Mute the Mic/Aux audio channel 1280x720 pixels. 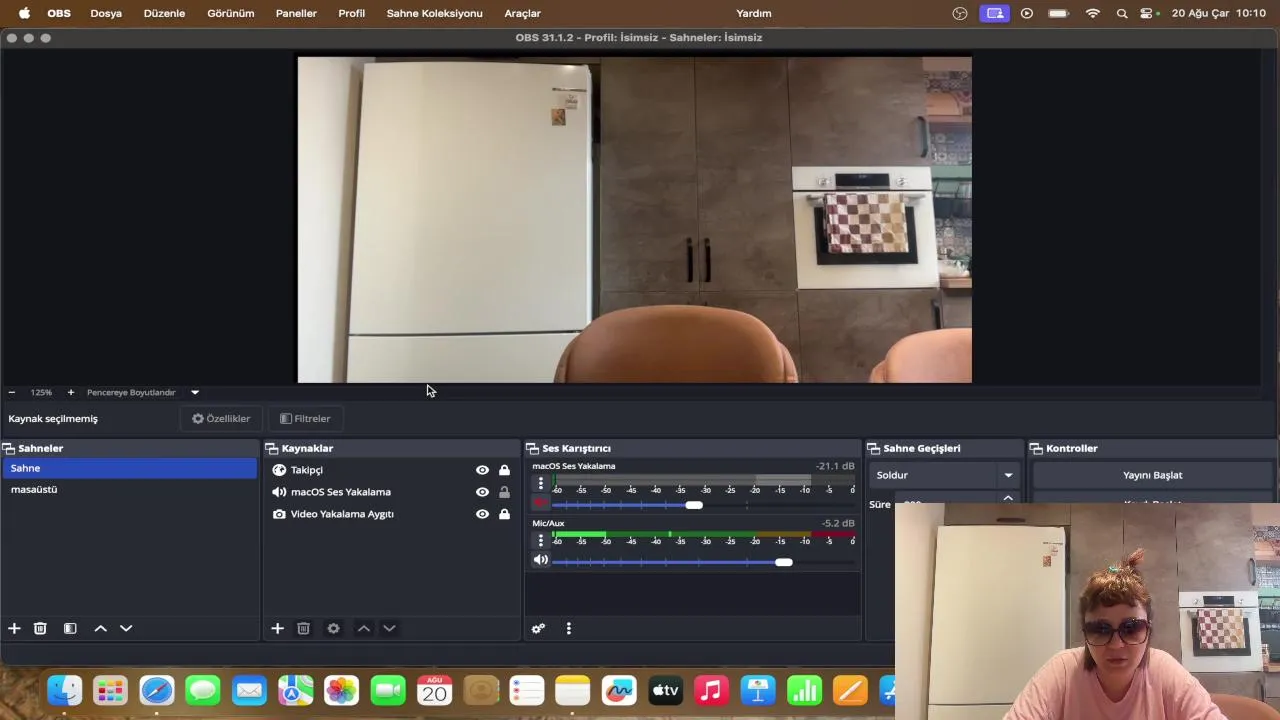pos(541,560)
